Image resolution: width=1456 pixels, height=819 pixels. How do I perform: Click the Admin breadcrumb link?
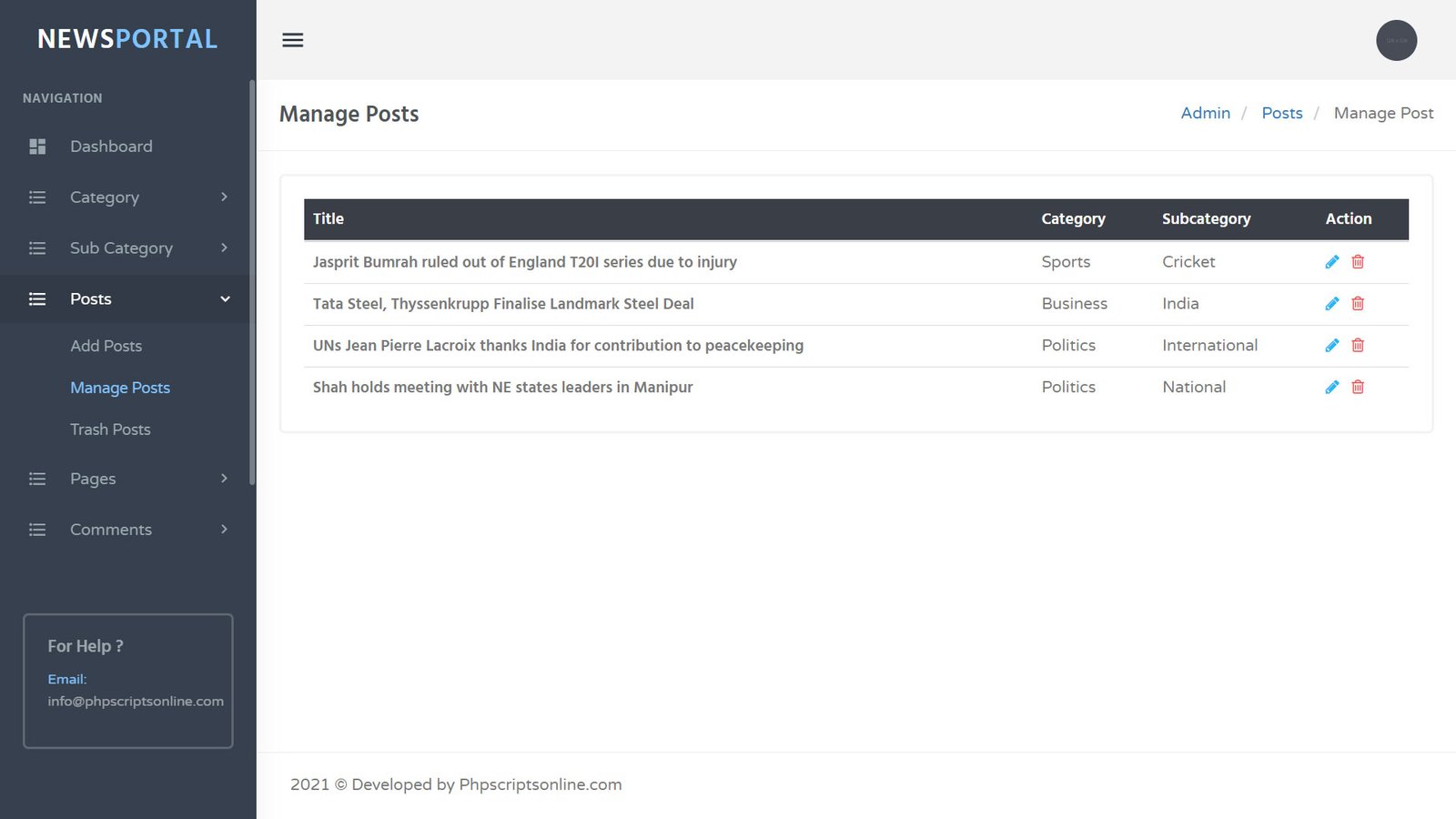click(1205, 113)
